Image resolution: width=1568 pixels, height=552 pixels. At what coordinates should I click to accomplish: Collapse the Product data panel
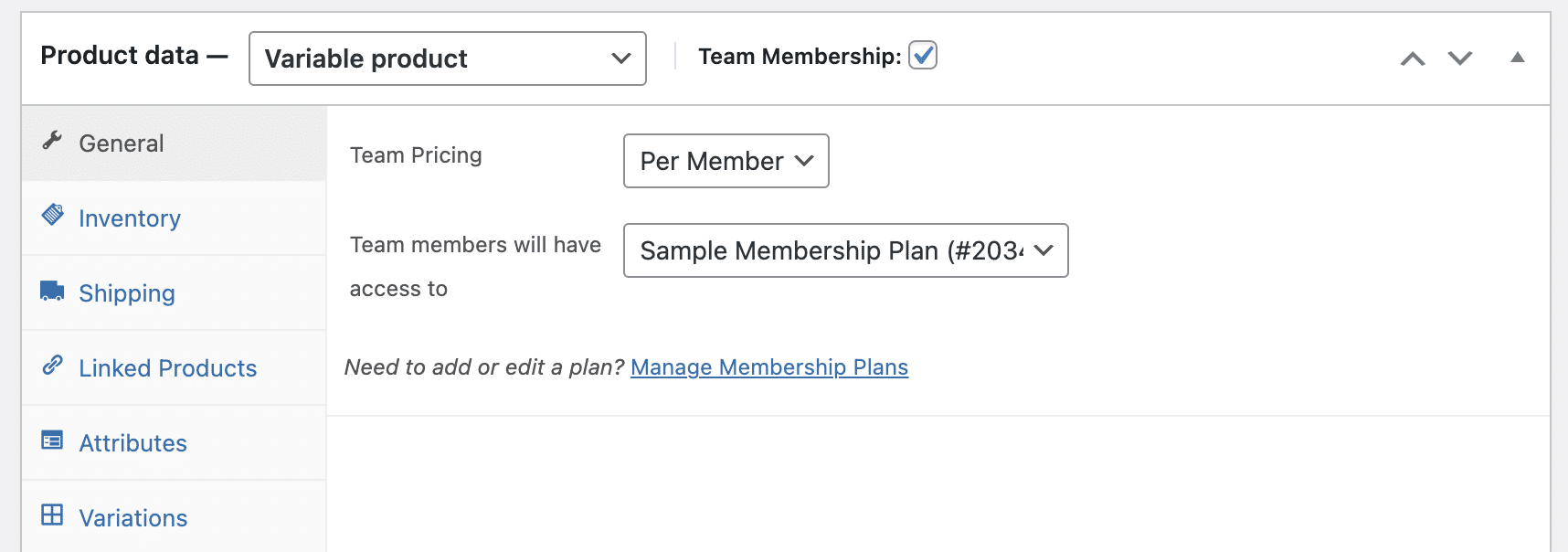[x=1519, y=57]
